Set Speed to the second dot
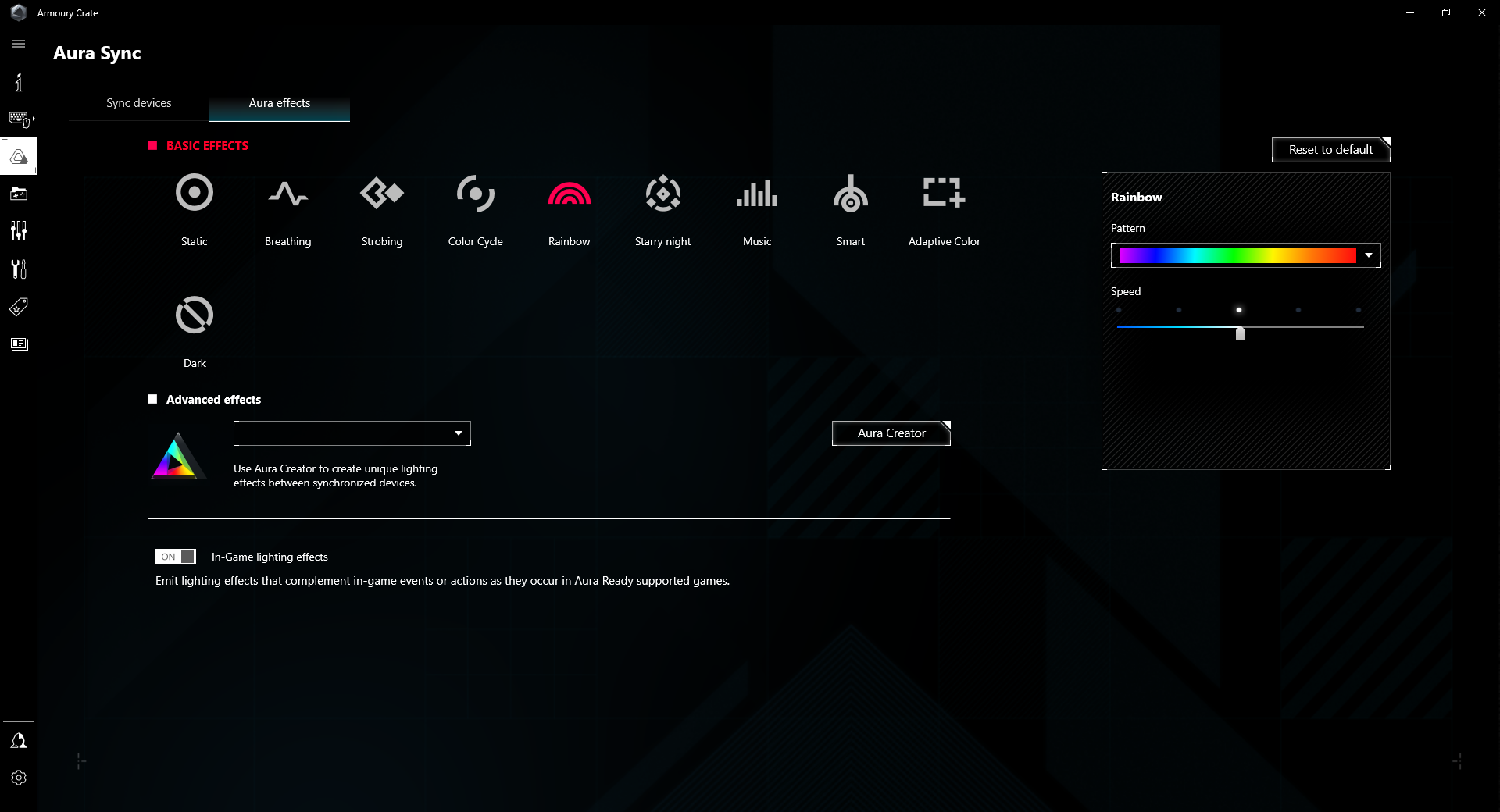 pos(1179,310)
